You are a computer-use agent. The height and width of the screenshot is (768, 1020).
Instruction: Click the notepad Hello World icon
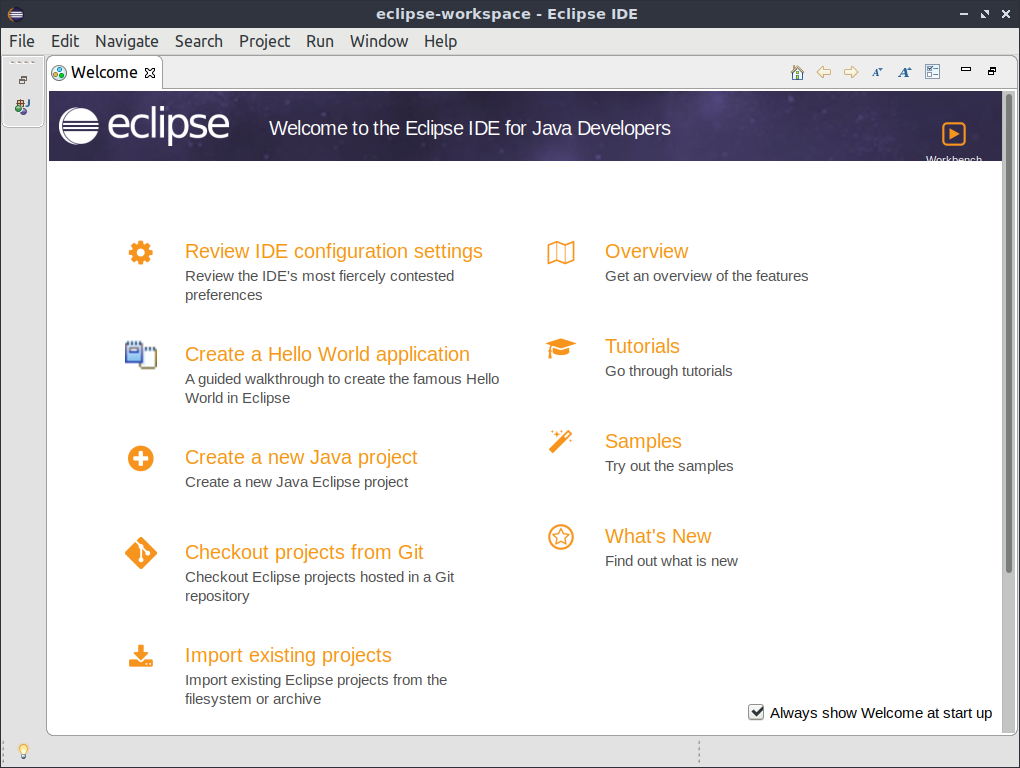point(141,355)
